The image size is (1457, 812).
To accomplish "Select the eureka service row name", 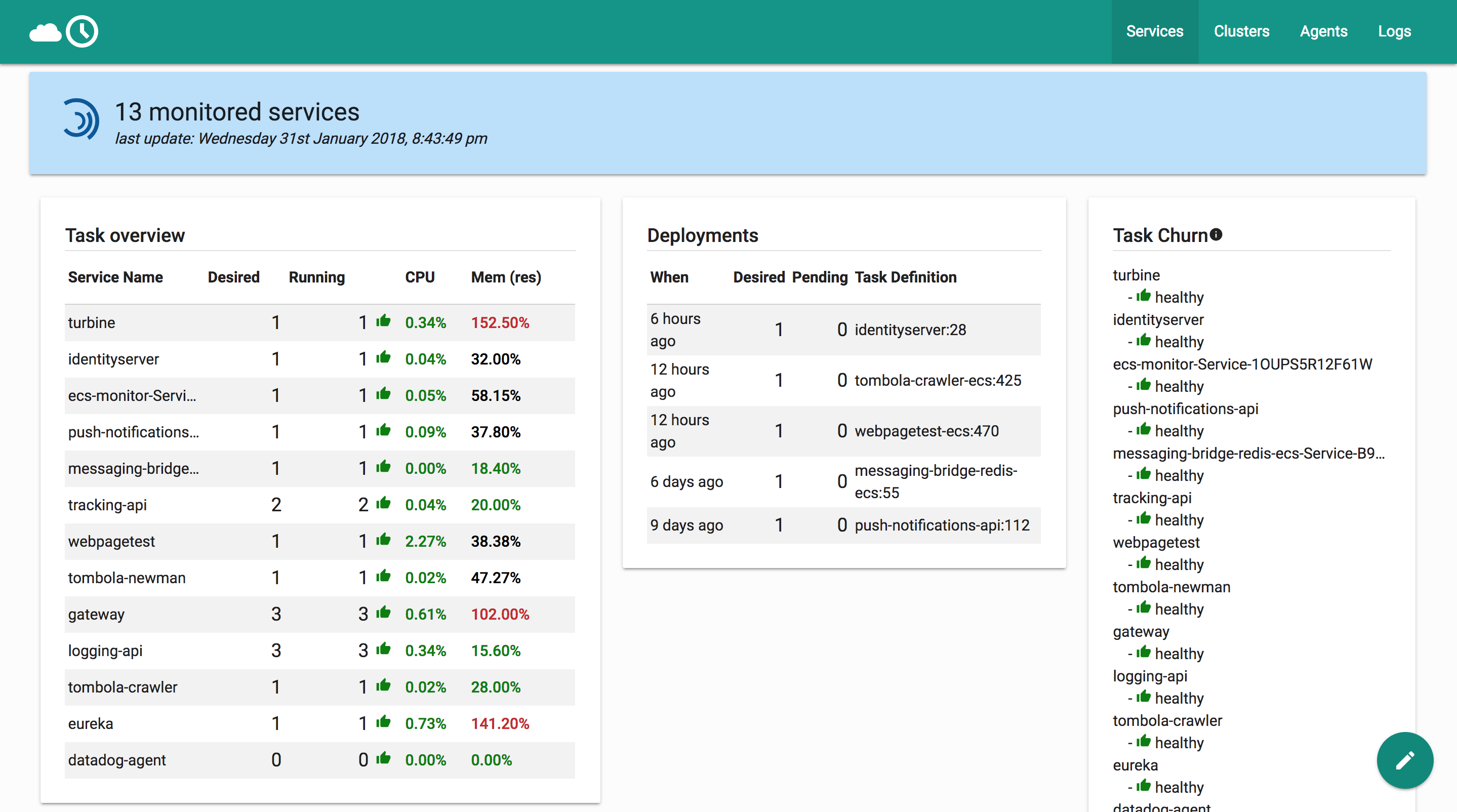I will click(91, 724).
